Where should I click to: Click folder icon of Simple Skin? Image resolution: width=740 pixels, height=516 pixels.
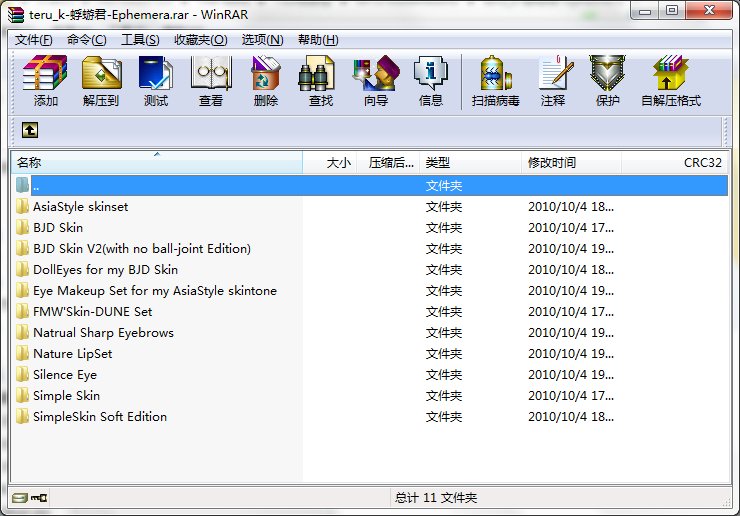tap(22, 395)
